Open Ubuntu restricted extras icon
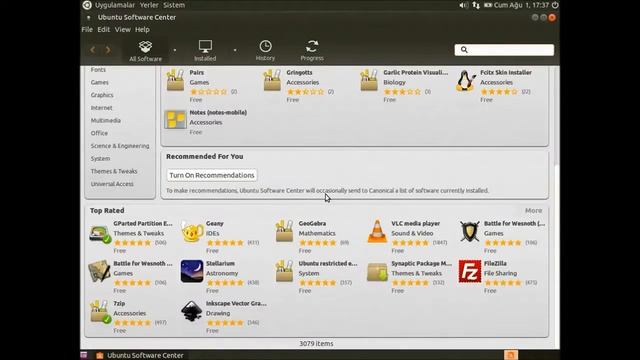Image resolution: width=640 pixels, height=360 pixels. (284, 271)
